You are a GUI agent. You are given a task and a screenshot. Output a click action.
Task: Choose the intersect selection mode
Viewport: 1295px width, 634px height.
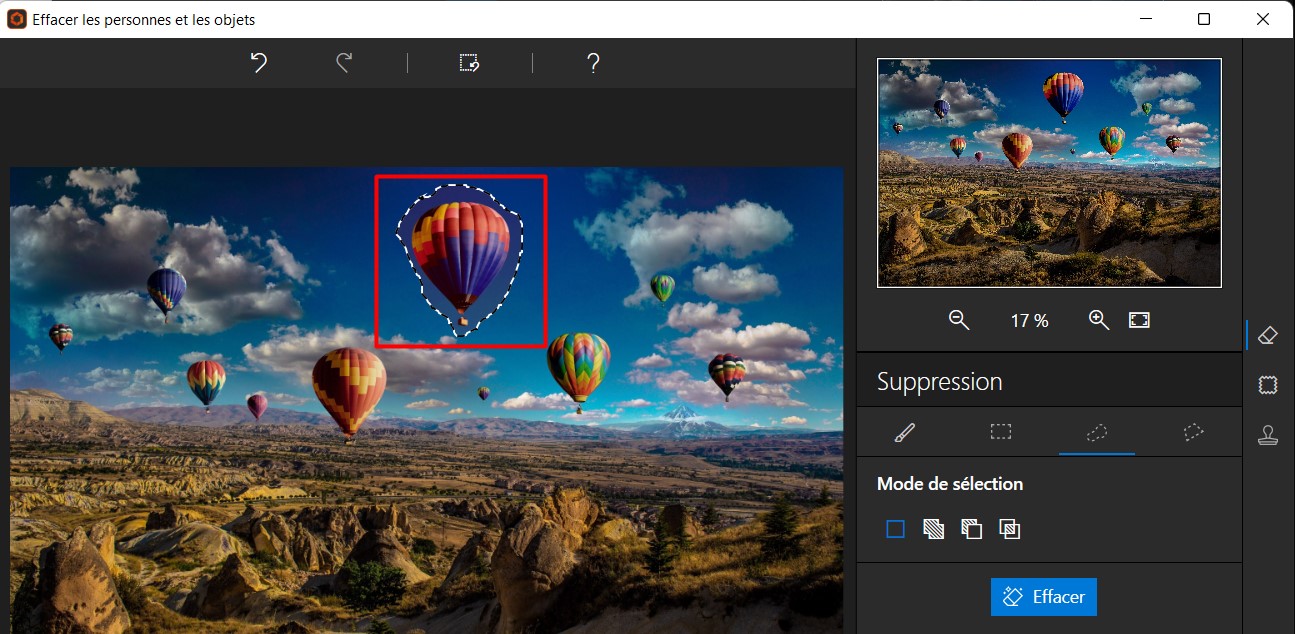pyautogui.click(x=1010, y=529)
